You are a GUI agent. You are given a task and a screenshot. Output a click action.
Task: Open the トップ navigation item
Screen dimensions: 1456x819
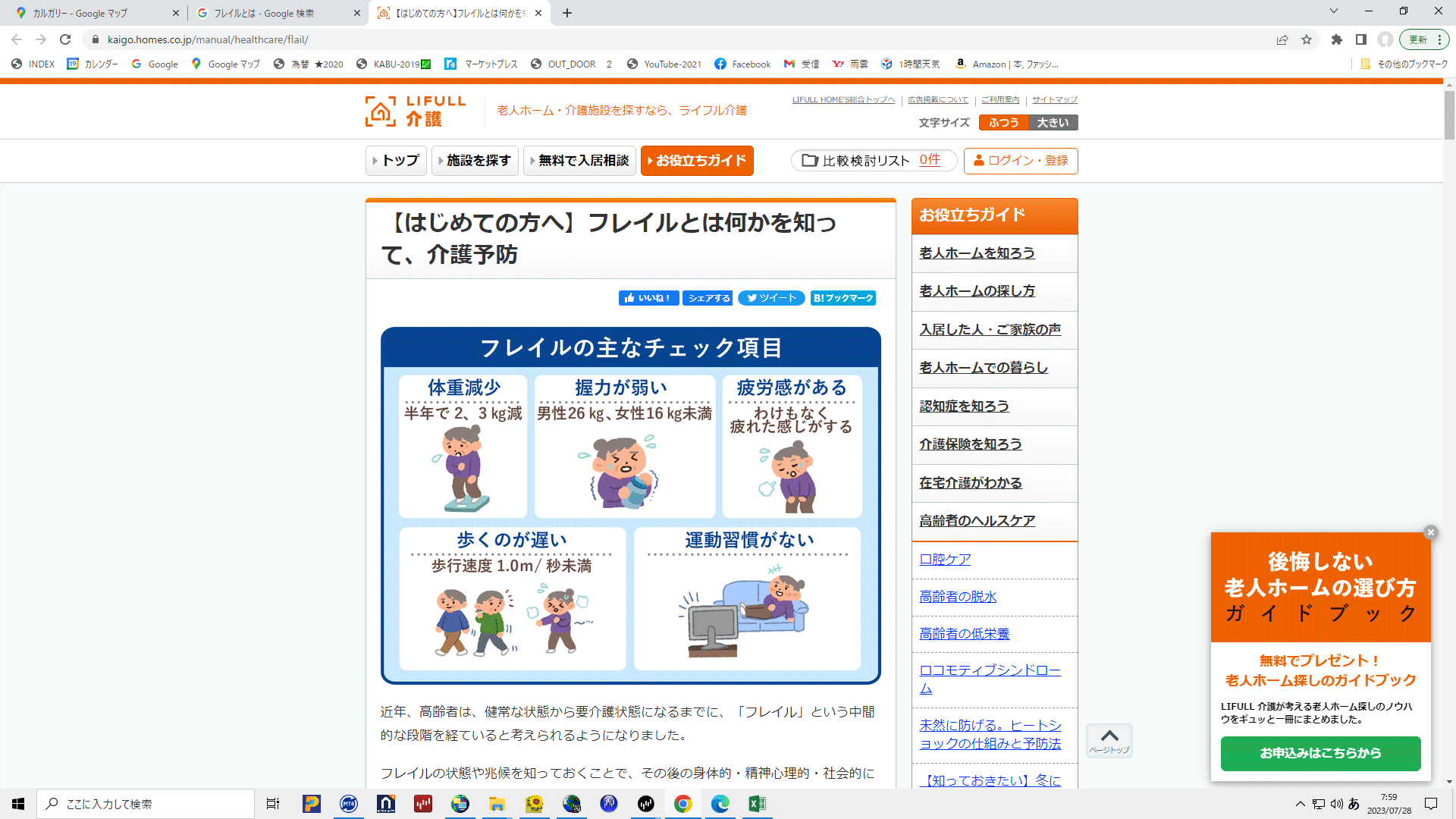(x=396, y=161)
